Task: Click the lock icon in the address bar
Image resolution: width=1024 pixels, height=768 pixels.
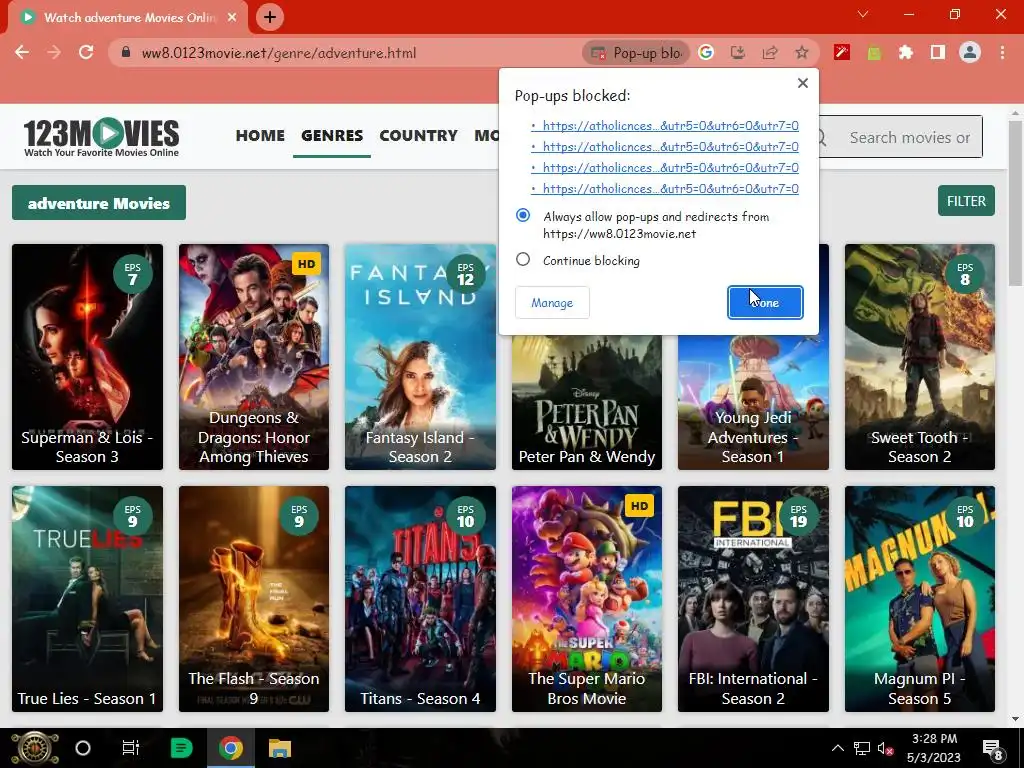Action: [126, 52]
